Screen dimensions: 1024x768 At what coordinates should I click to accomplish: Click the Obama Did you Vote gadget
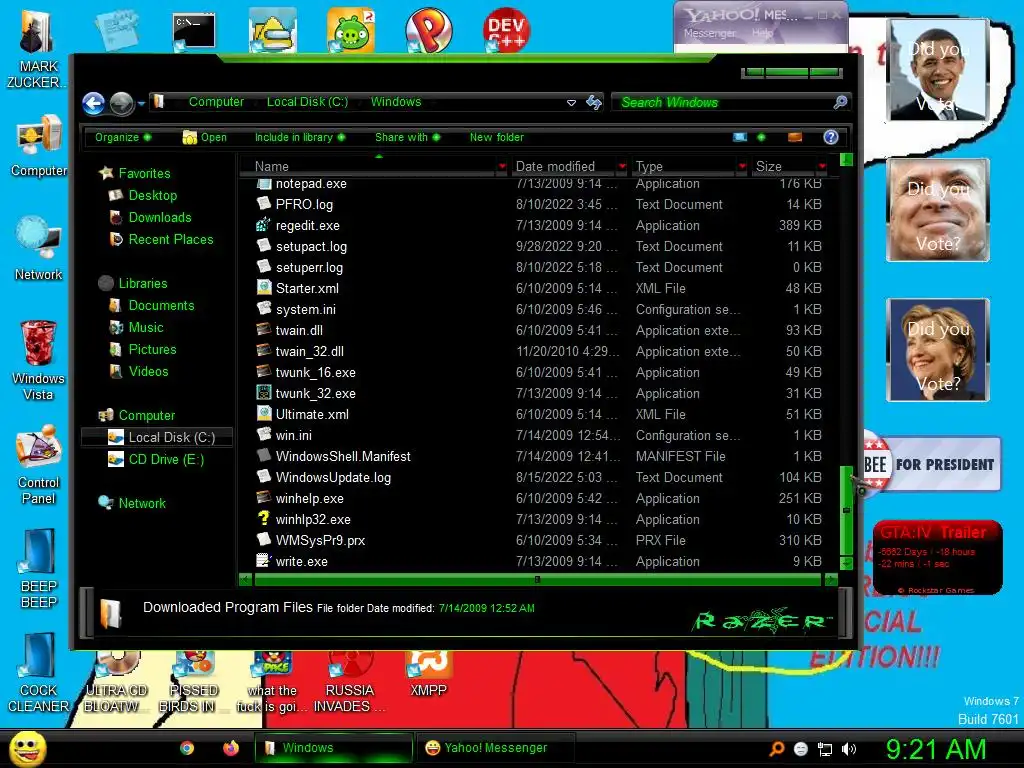coord(938,71)
